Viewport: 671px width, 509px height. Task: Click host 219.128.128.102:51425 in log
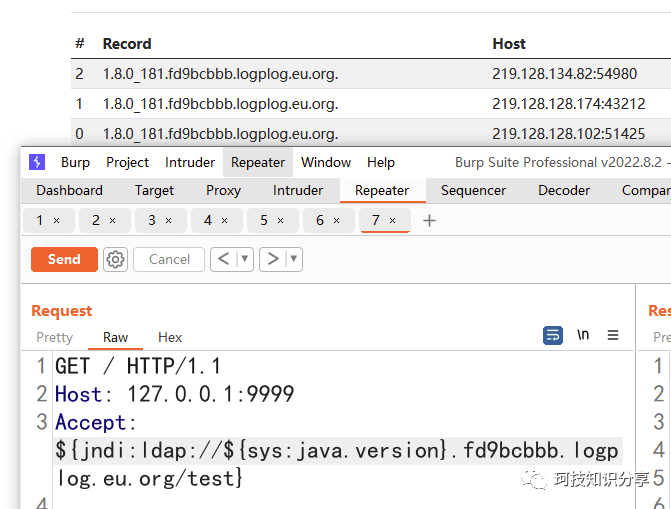point(568,134)
